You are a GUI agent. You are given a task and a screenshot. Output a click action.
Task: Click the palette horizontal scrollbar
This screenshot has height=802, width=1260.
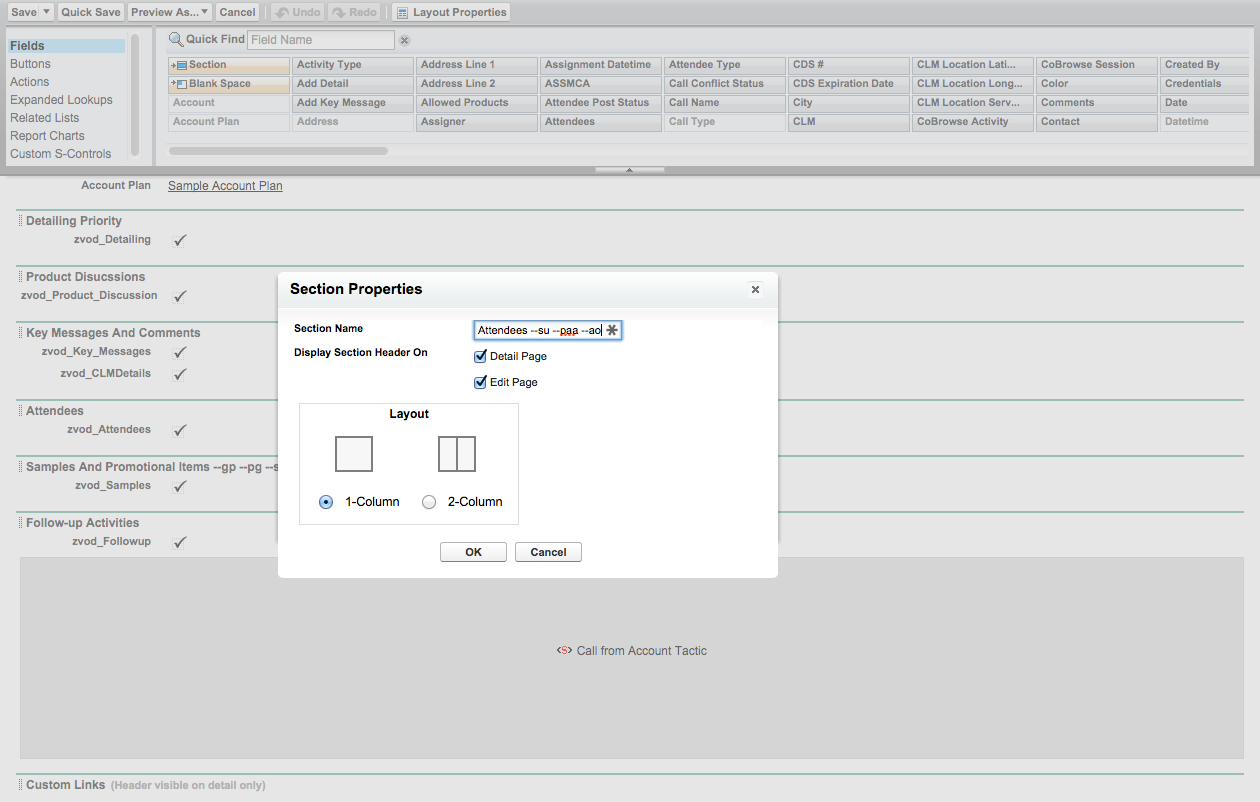coord(278,151)
